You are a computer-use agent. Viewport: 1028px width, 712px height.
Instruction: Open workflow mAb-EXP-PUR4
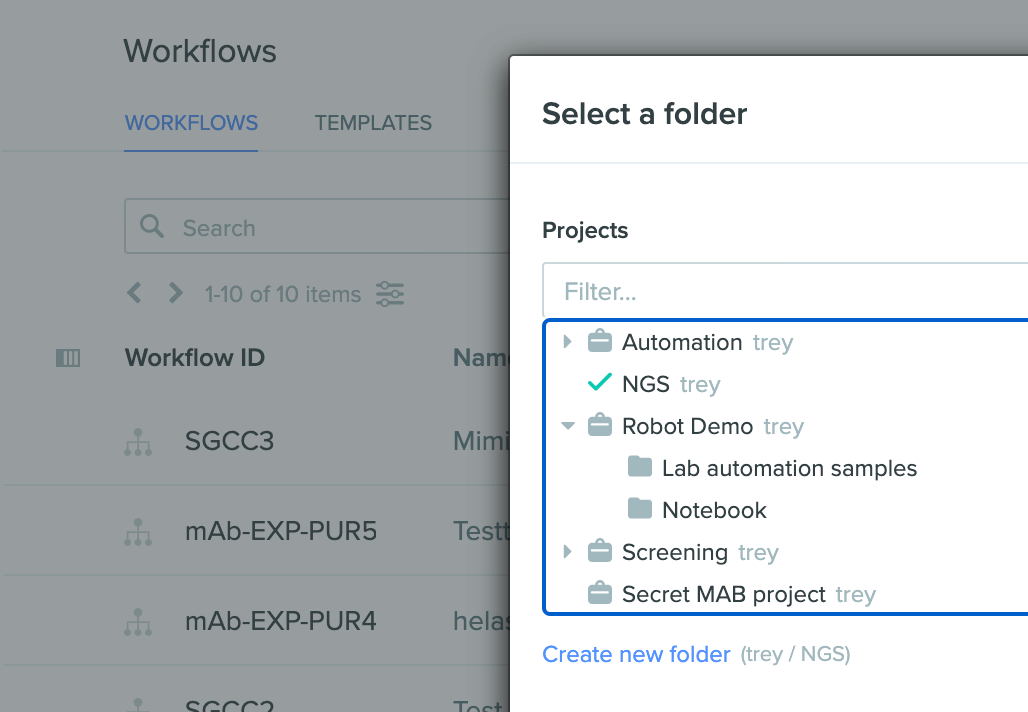281,621
